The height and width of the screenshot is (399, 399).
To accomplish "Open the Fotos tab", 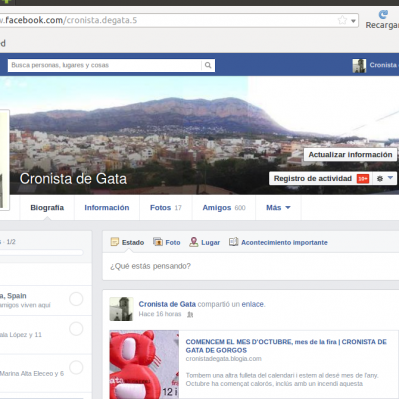I will point(166,208).
